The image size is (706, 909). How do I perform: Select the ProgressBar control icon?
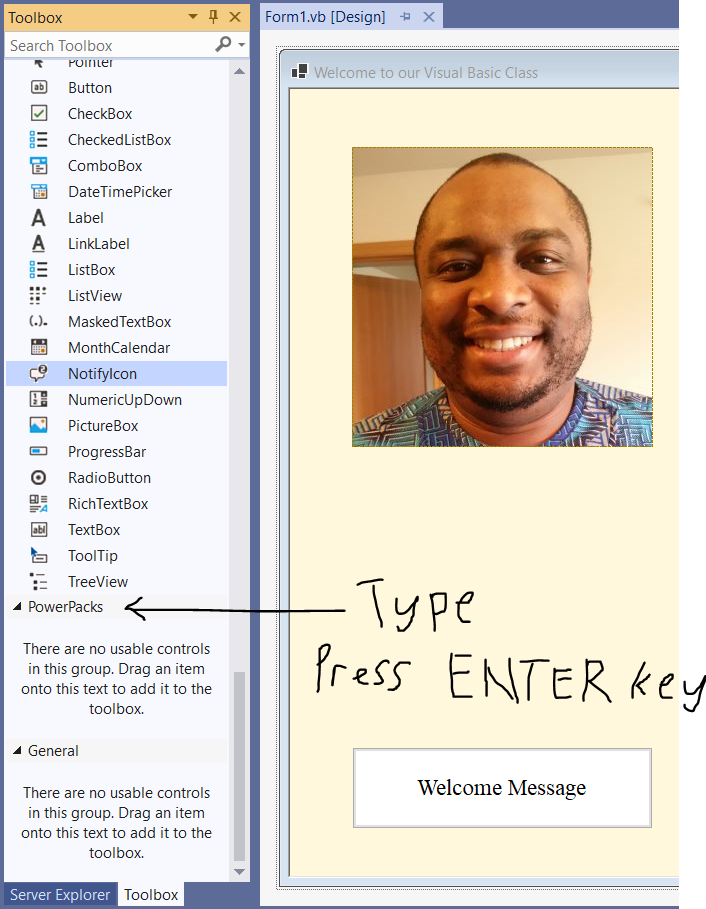click(x=39, y=452)
